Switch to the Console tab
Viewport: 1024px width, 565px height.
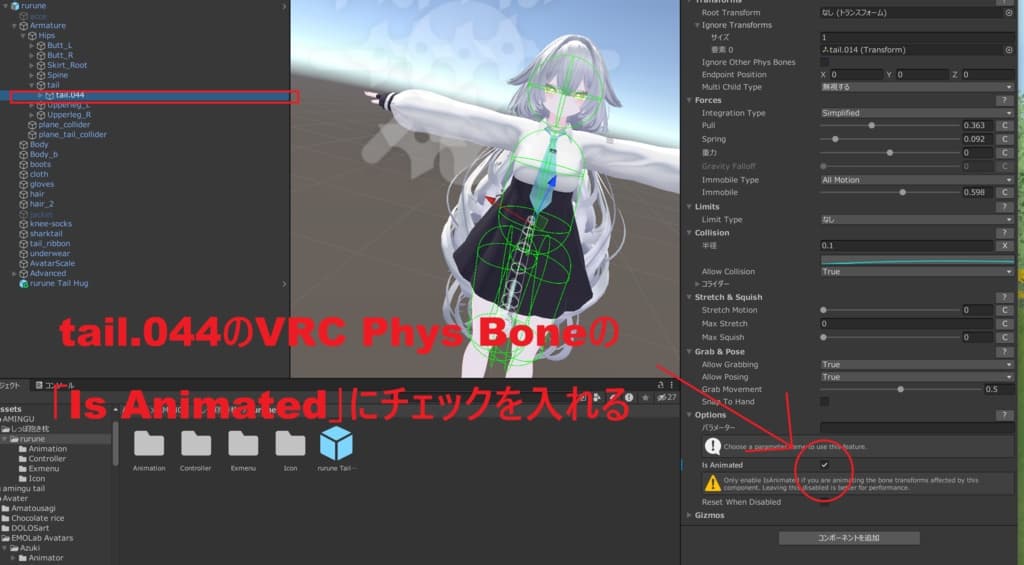point(55,385)
